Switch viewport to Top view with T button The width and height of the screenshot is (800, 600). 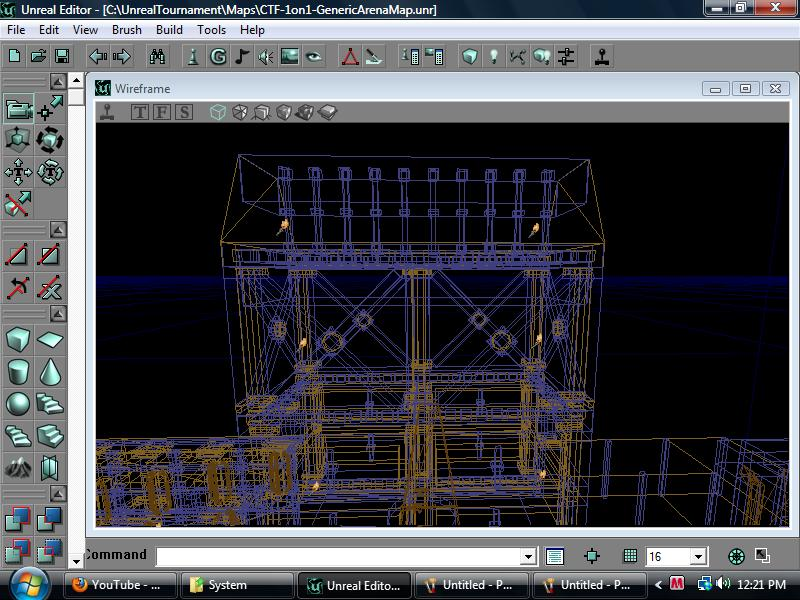click(140, 112)
